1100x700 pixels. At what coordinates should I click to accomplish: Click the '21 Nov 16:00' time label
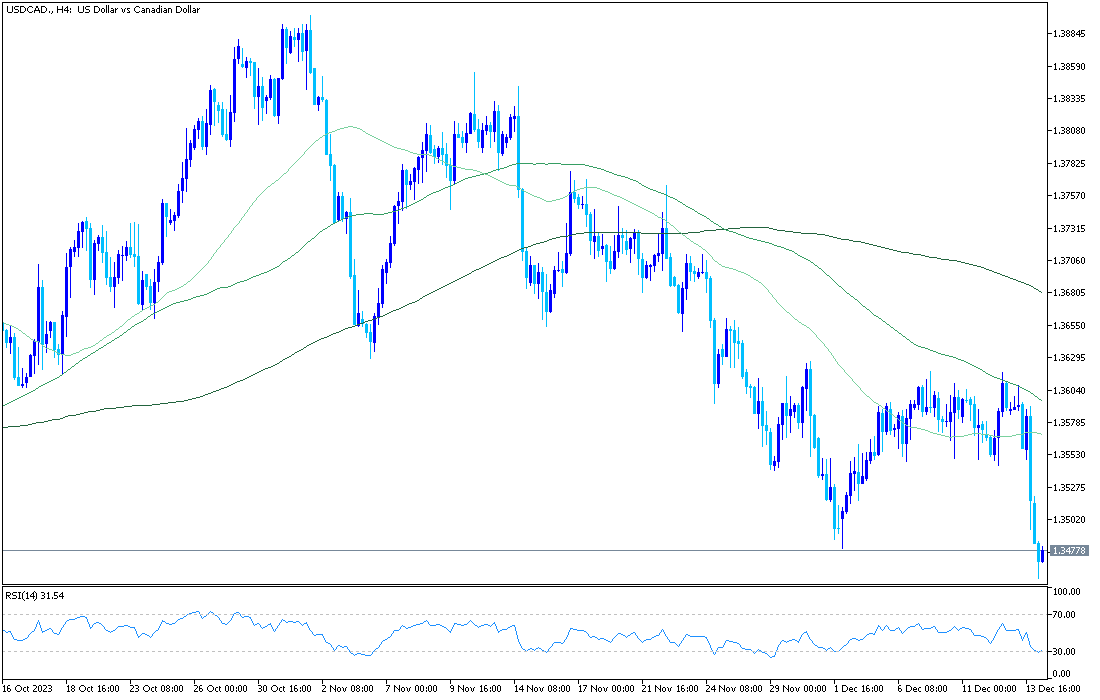[x=669, y=689]
